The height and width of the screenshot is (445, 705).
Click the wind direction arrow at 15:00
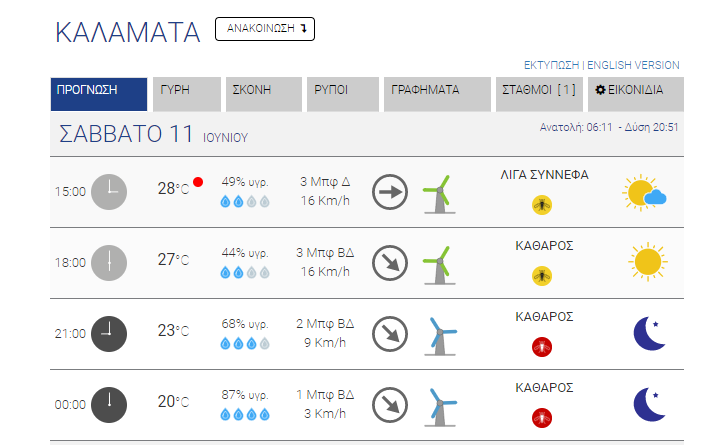pos(390,192)
